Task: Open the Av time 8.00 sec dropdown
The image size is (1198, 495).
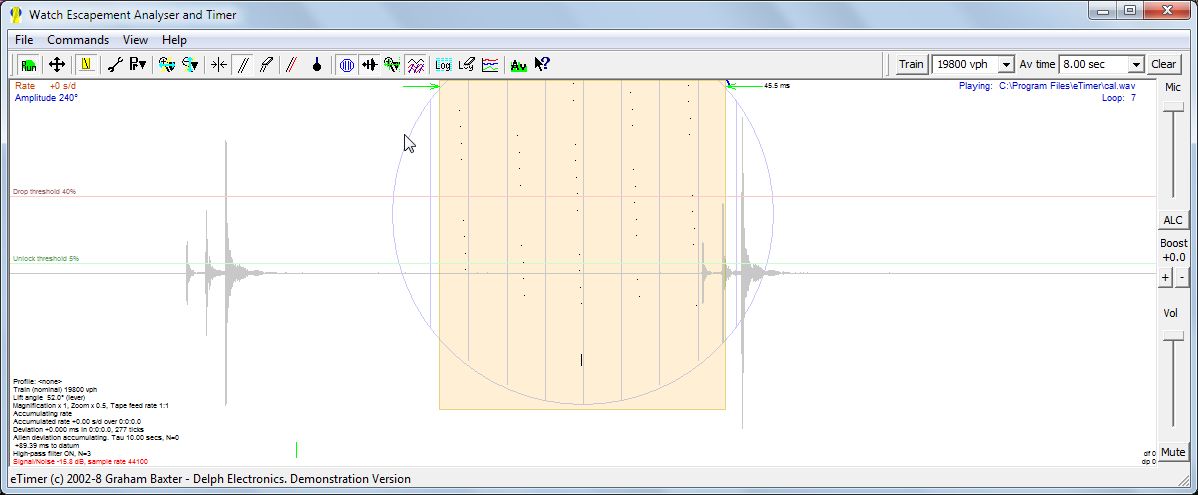Action: click(x=1135, y=64)
